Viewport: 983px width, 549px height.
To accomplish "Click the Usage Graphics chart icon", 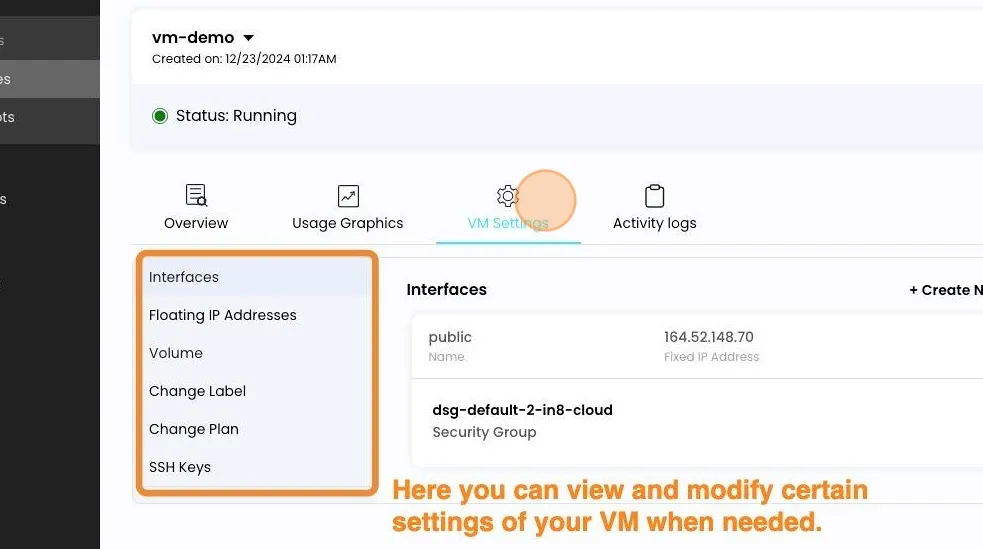I will click(348, 196).
